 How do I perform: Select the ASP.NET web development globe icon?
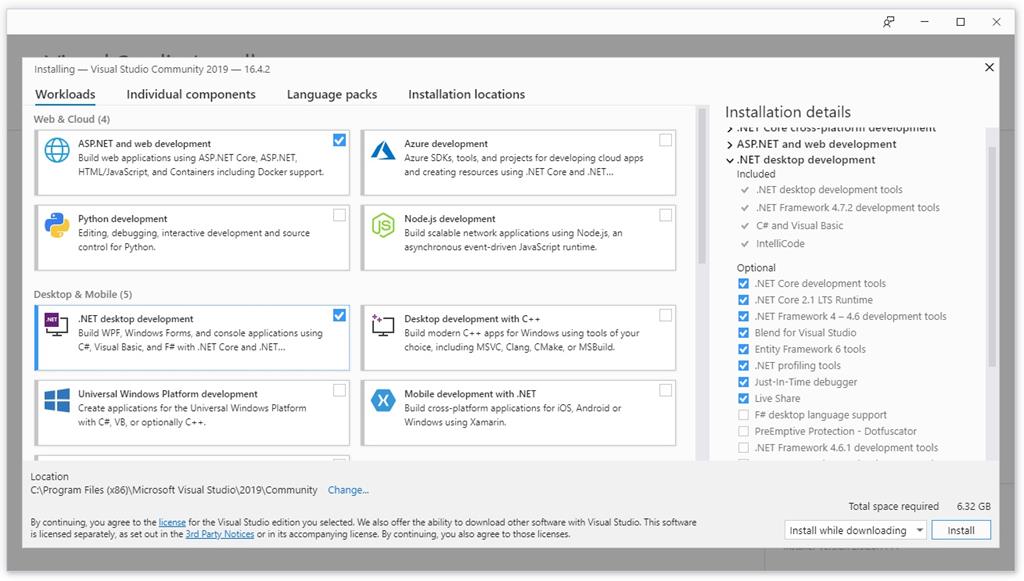[x=58, y=148]
